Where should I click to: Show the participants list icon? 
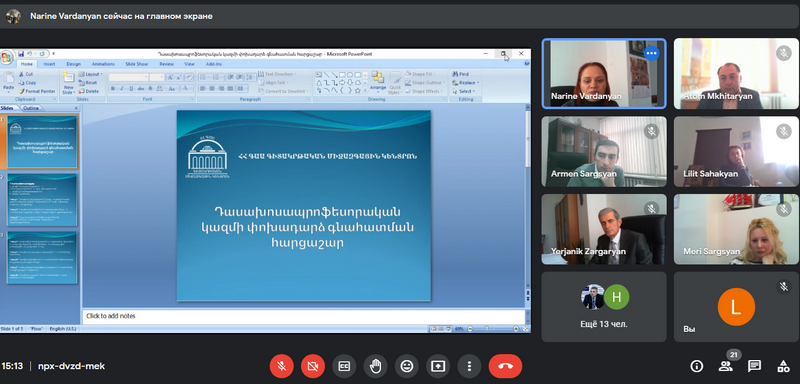coord(726,366)
